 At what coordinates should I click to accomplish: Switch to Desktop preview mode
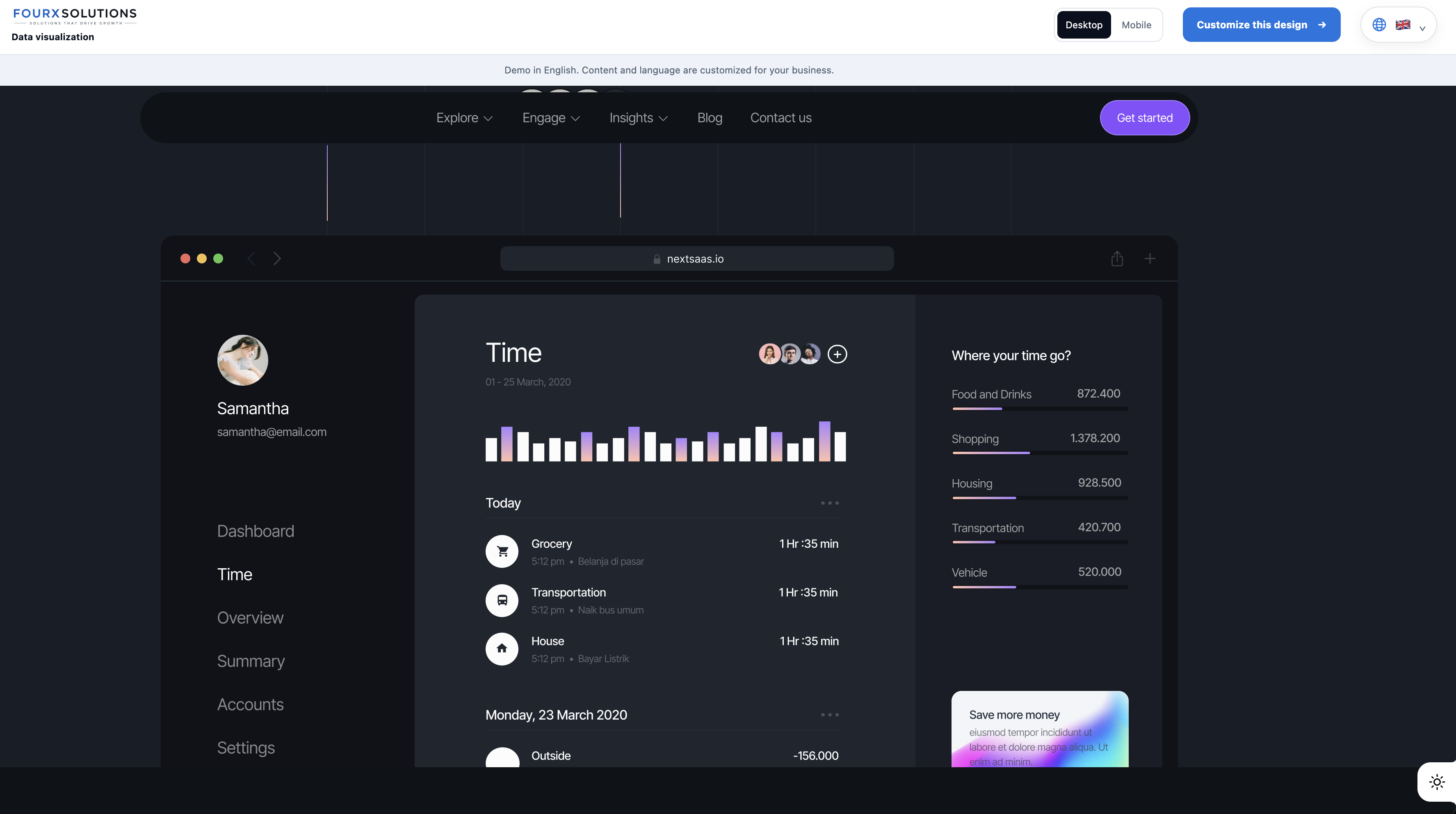pyautogui.click(x=1084, y=25)
